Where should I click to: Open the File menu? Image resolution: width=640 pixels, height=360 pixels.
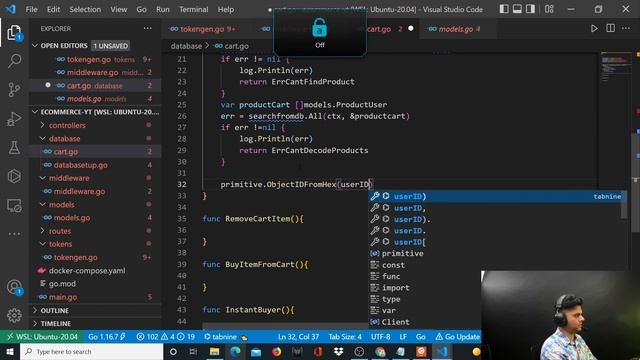(31, 9)
